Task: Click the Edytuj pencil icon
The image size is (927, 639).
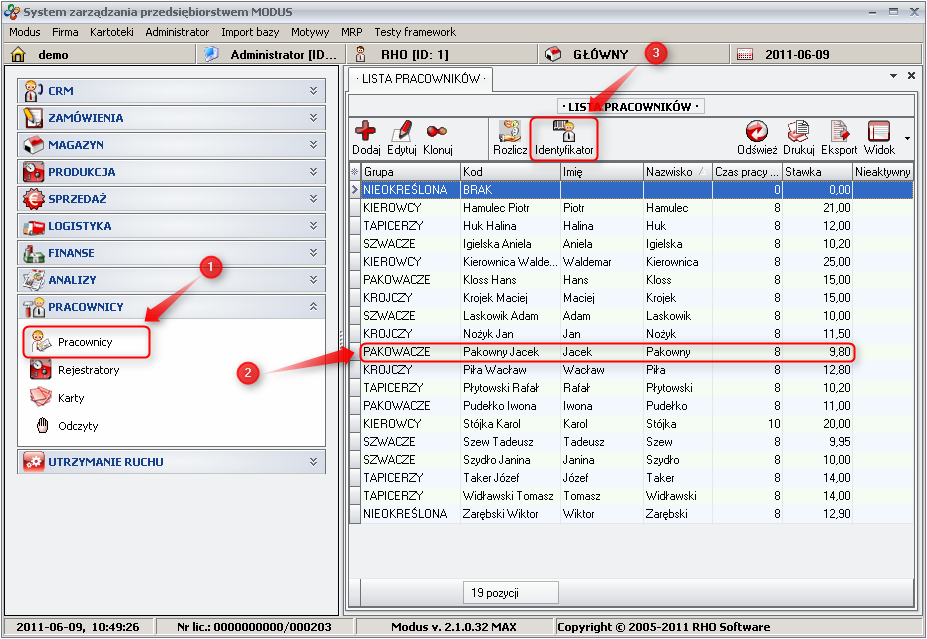Action: (401, 132)
